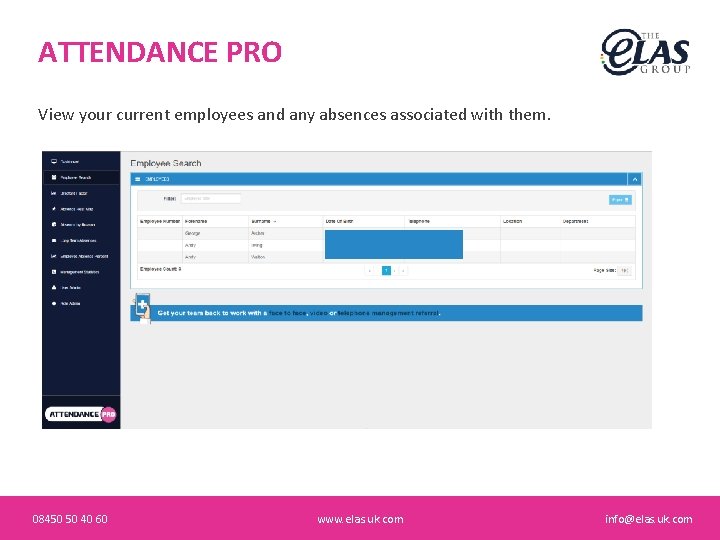Open the Bradford Factor chart icon
This screenshot has height=540, width=720.
pos(54,193)
